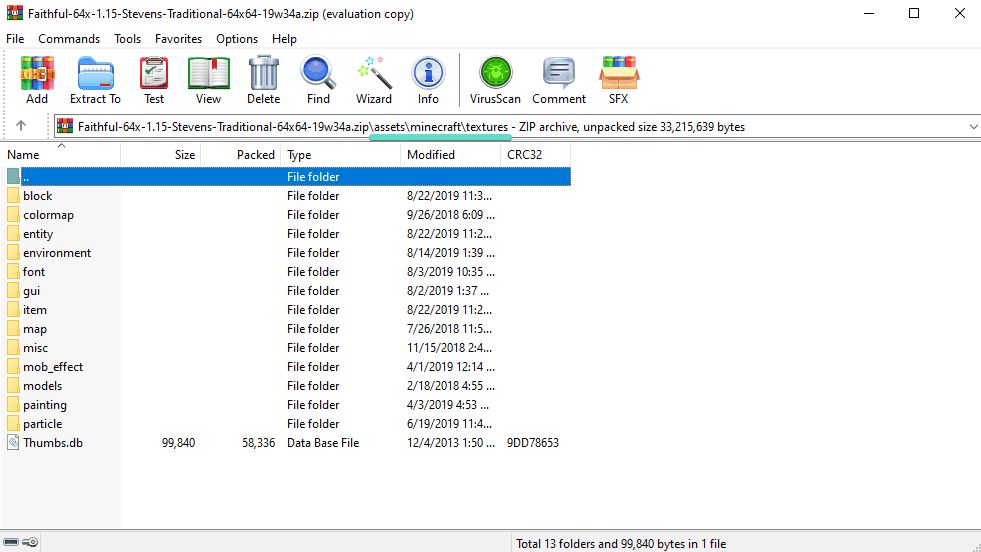
Task: Sort by CRC32 column header
Action: point(536,155)
